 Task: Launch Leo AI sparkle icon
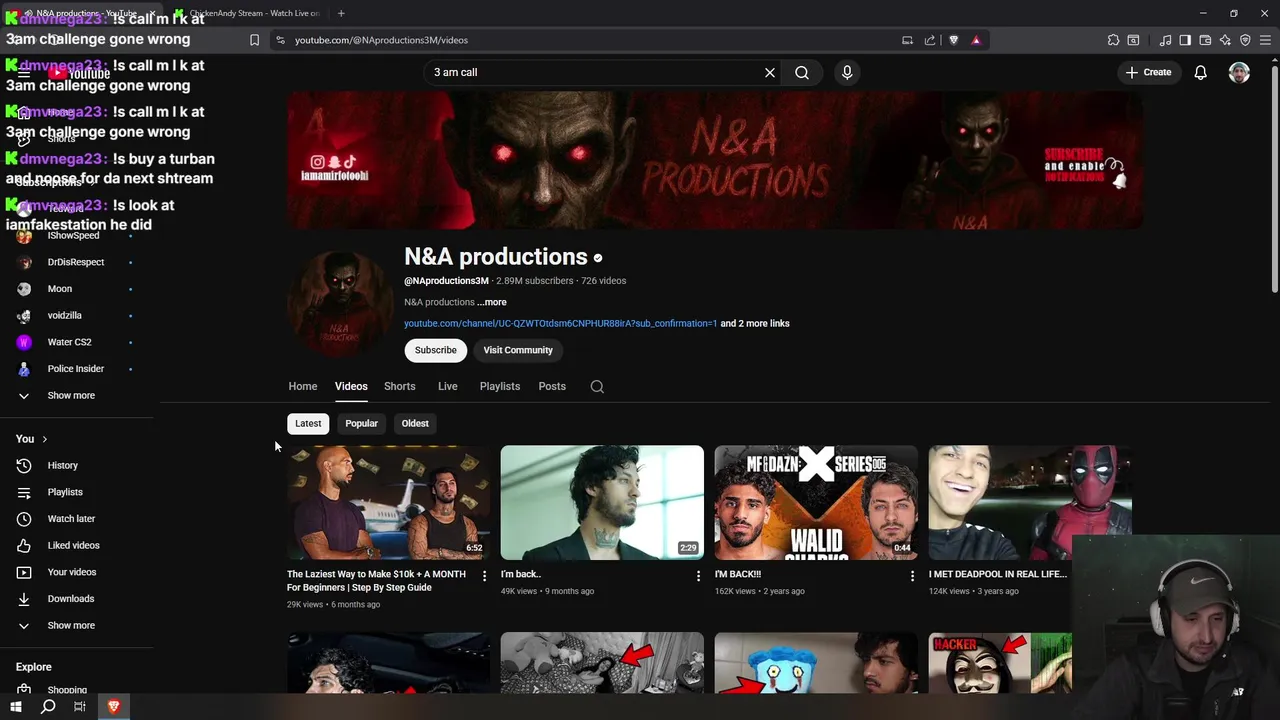coord(1225,40)
